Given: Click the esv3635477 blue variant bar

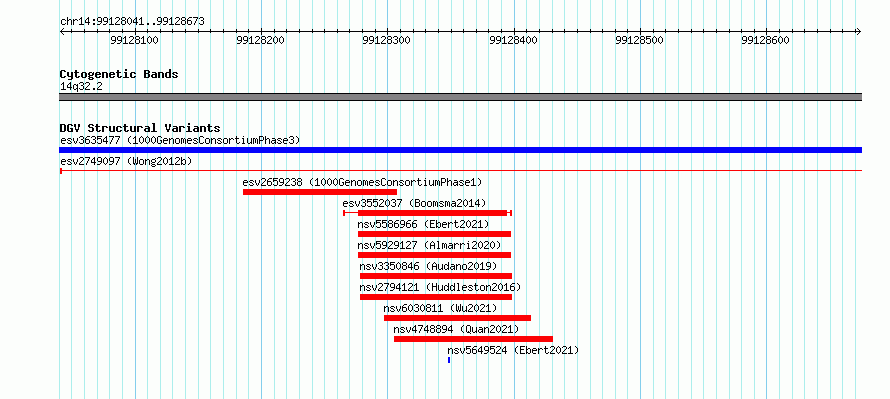Looking at the screenshot, I should click(460, 150).
